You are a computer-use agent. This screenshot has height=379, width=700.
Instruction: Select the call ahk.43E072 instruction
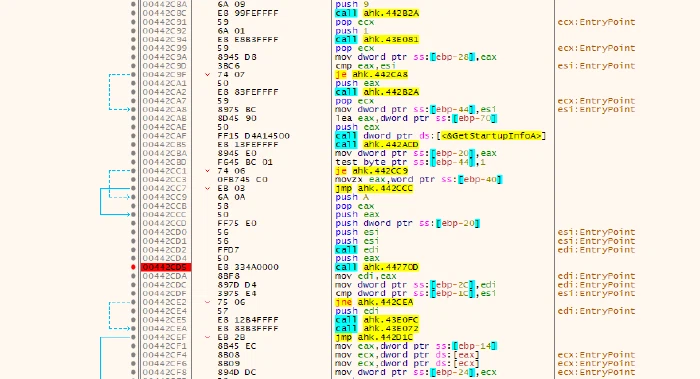pos(377,329)
